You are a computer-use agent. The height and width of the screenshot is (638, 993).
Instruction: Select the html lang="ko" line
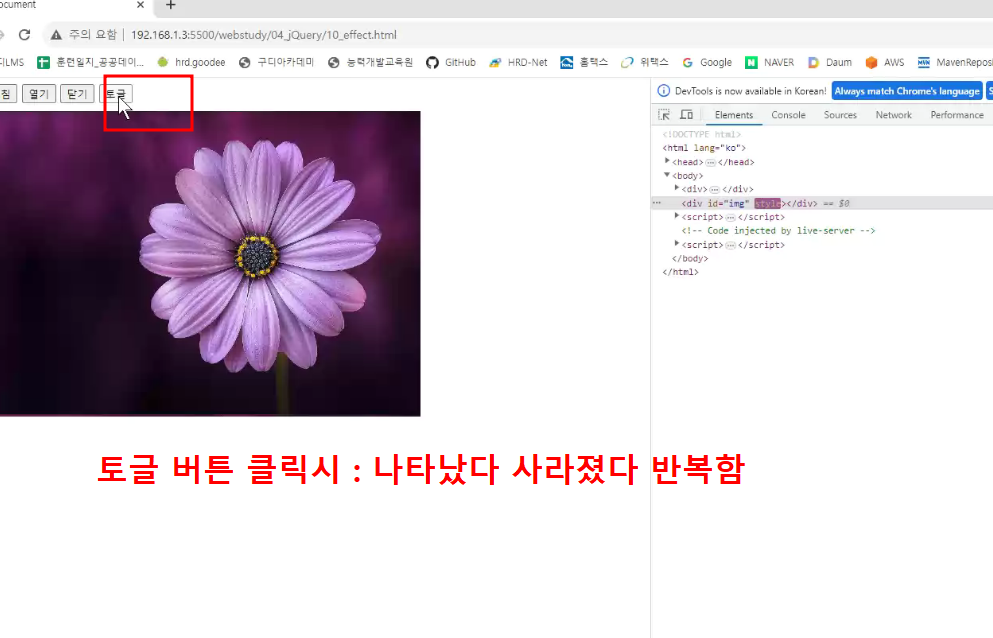tap(704, 148)
